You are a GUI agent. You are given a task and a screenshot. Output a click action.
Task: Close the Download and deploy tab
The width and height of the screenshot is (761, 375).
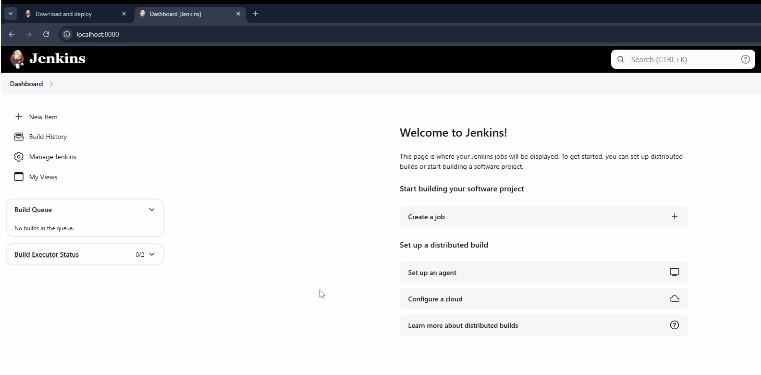[x=124, y=14]
